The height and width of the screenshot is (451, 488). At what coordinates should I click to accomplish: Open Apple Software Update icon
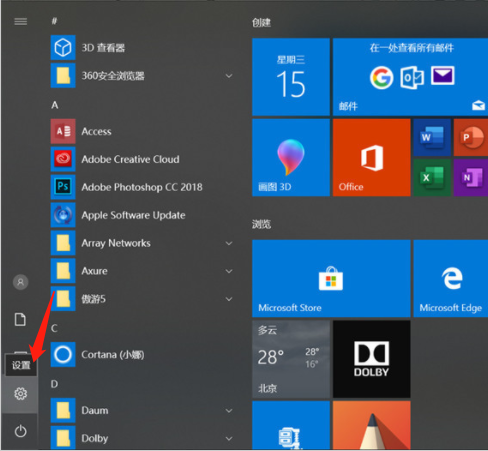[63, 215]
